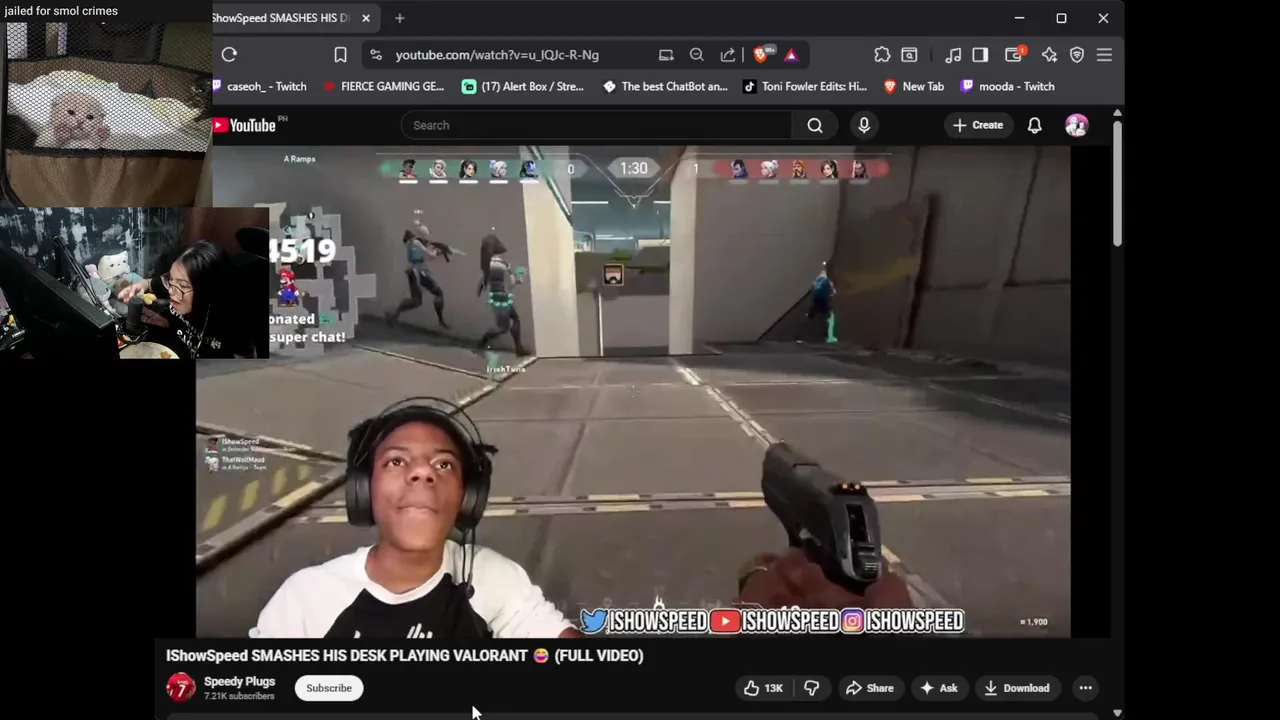The height and width of the screenshot is (720, 1280).
Task: Maximize the browser window
Action: pyautogui.click(x=1061, y=18)
